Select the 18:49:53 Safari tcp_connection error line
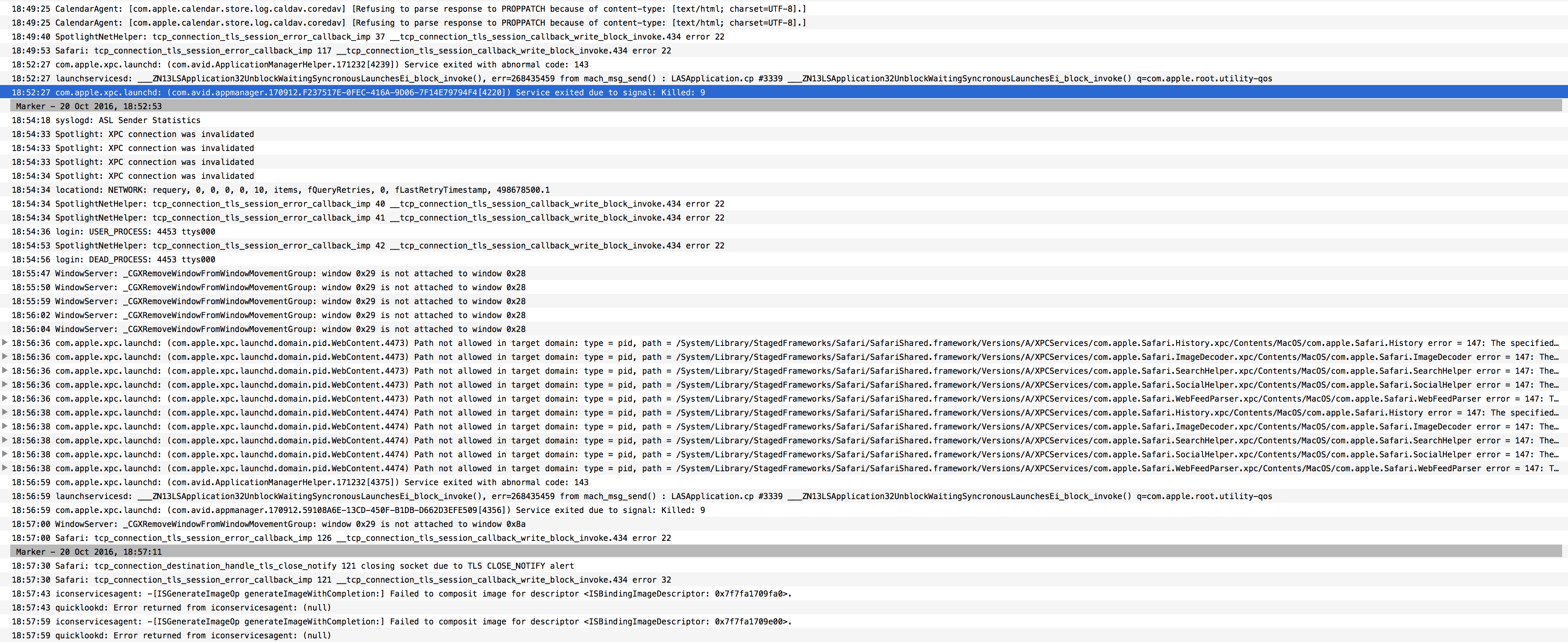Screen dimensions: 1568x642 (341, 51)
